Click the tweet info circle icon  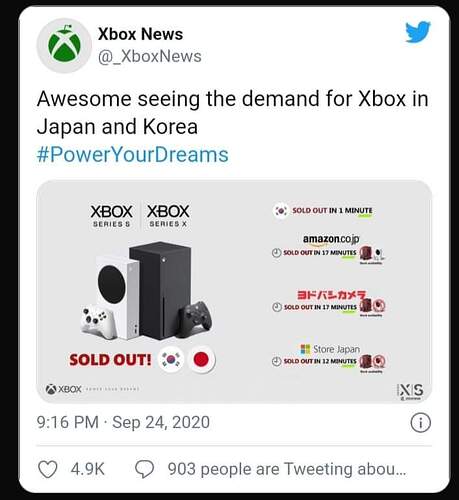pos(420,423)
